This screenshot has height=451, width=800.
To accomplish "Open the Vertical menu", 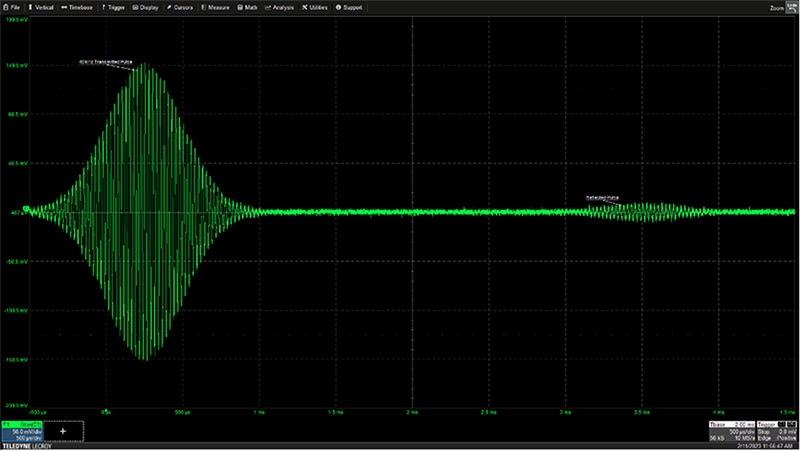I will click(41, 7).
